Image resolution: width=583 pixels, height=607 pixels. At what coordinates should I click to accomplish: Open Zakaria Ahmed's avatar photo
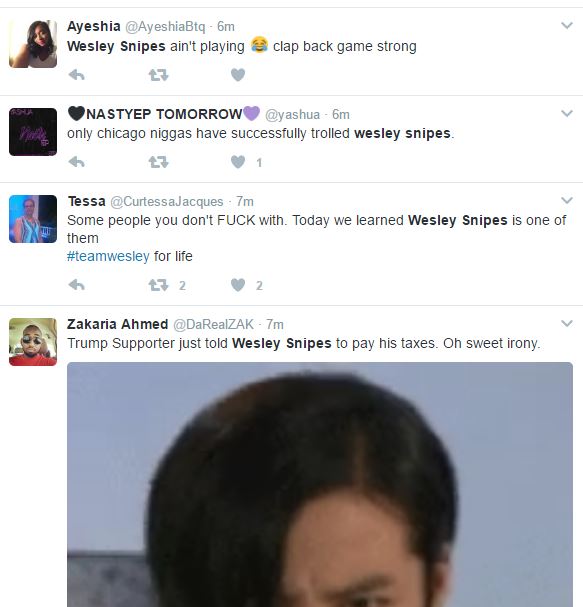click(x=33, y=342)
